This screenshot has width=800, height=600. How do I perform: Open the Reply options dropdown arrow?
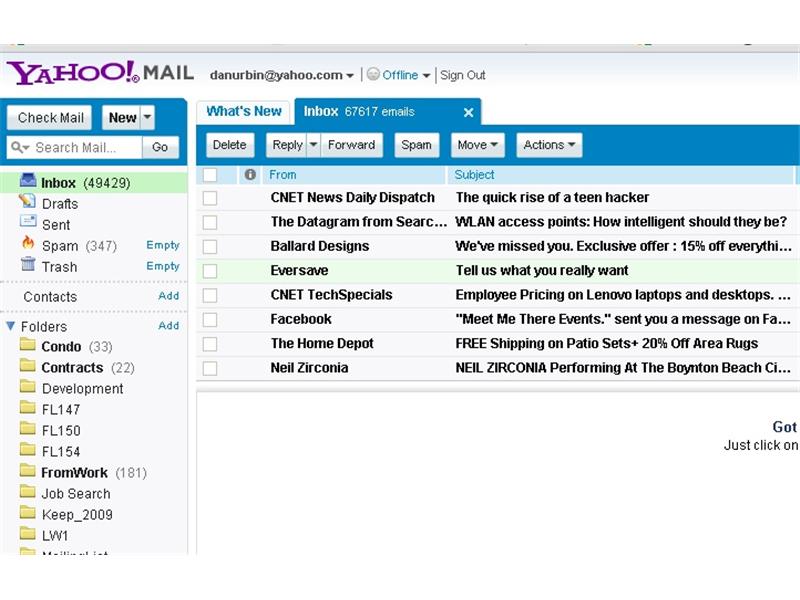coord(314,145)
